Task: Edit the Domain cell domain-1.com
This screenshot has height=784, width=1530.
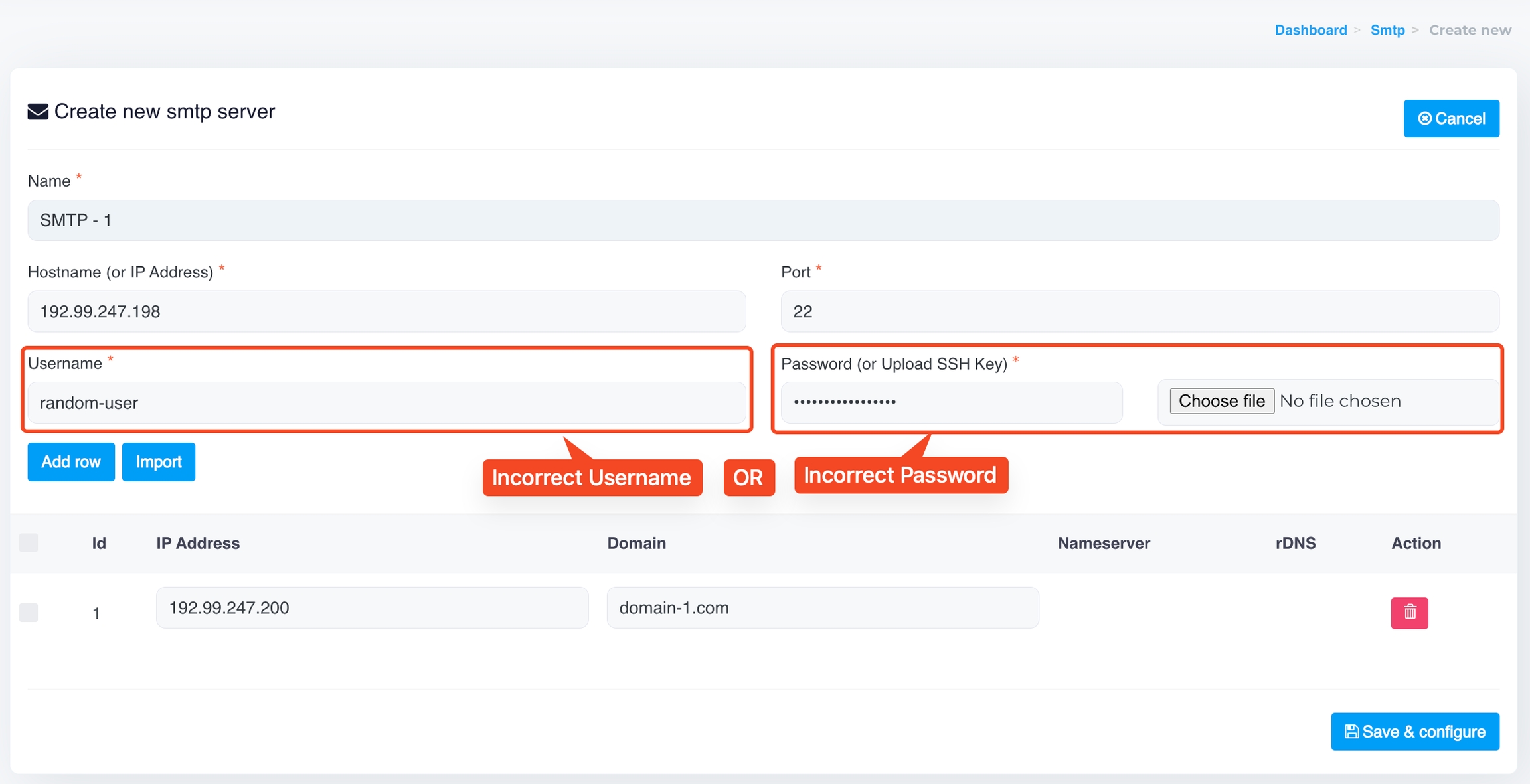Action: click(x=822, y=607)
